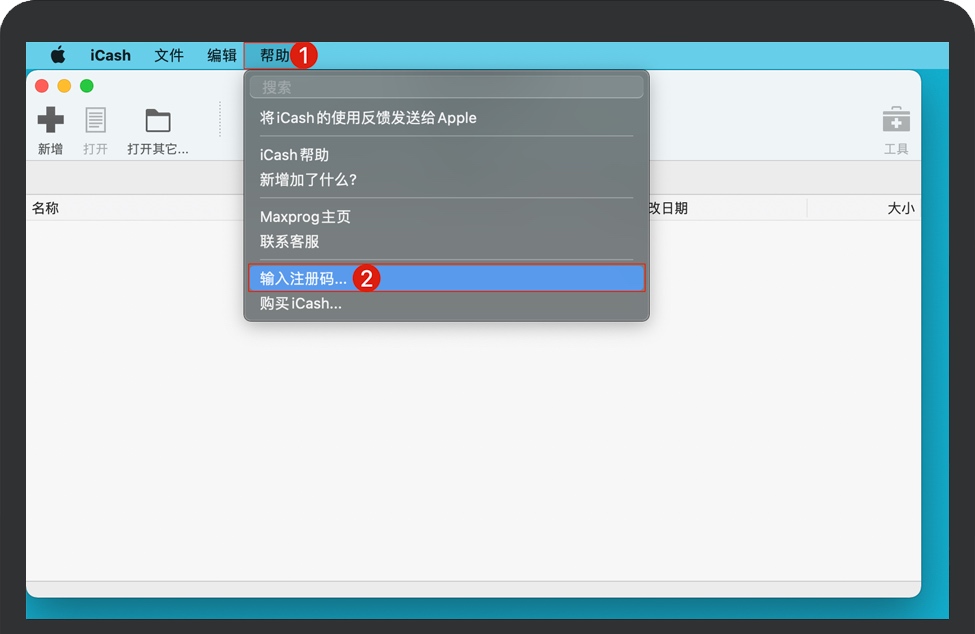
Task: Click the 搜索 field in help menu
Action: (446, 87)
